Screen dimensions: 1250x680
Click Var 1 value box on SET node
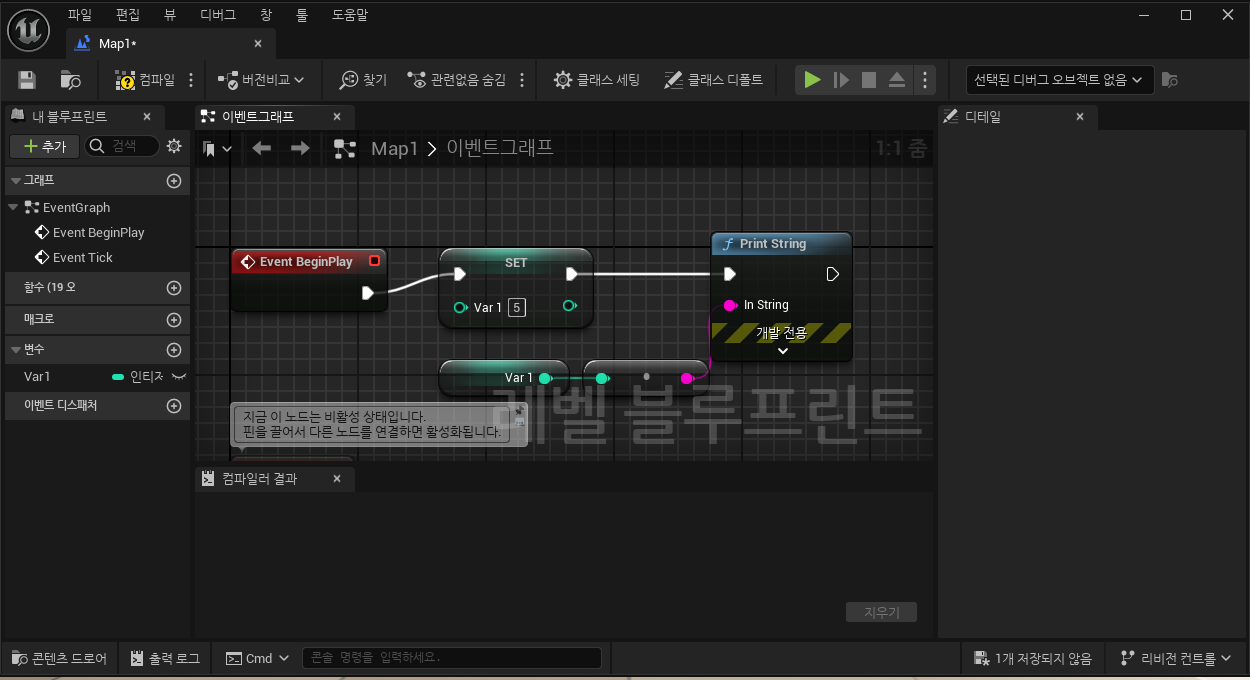517,308
